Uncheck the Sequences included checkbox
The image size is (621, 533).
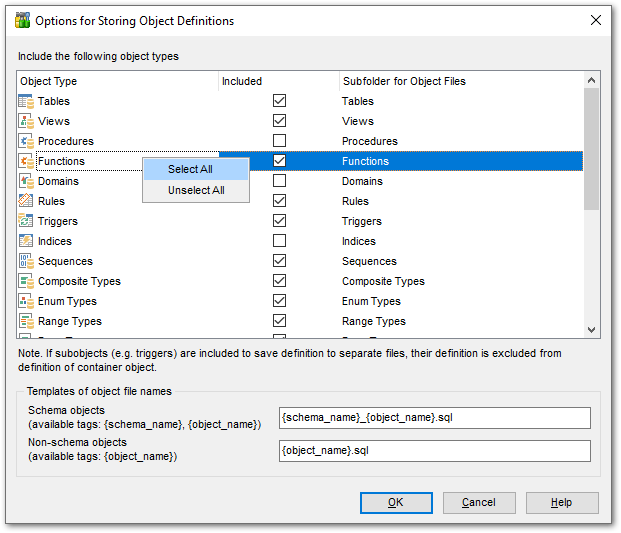pos(279,261)
